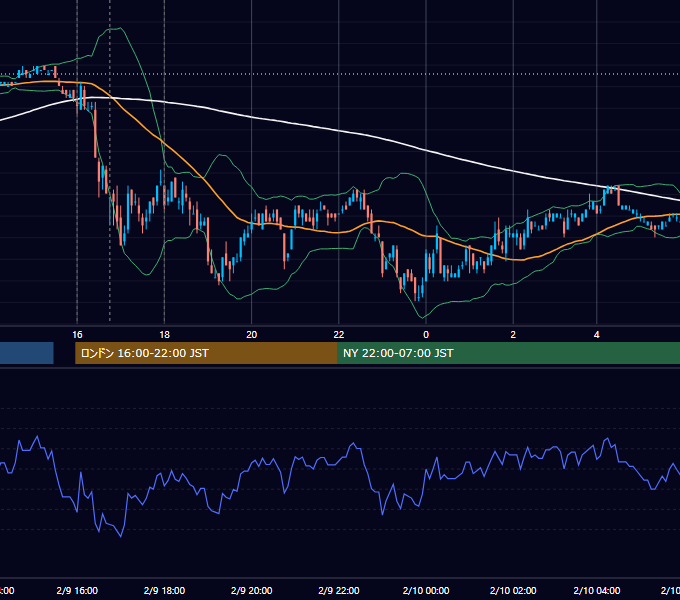
Task: Click the 2/9 20:00 label on the lower axis
Action: 252,590
